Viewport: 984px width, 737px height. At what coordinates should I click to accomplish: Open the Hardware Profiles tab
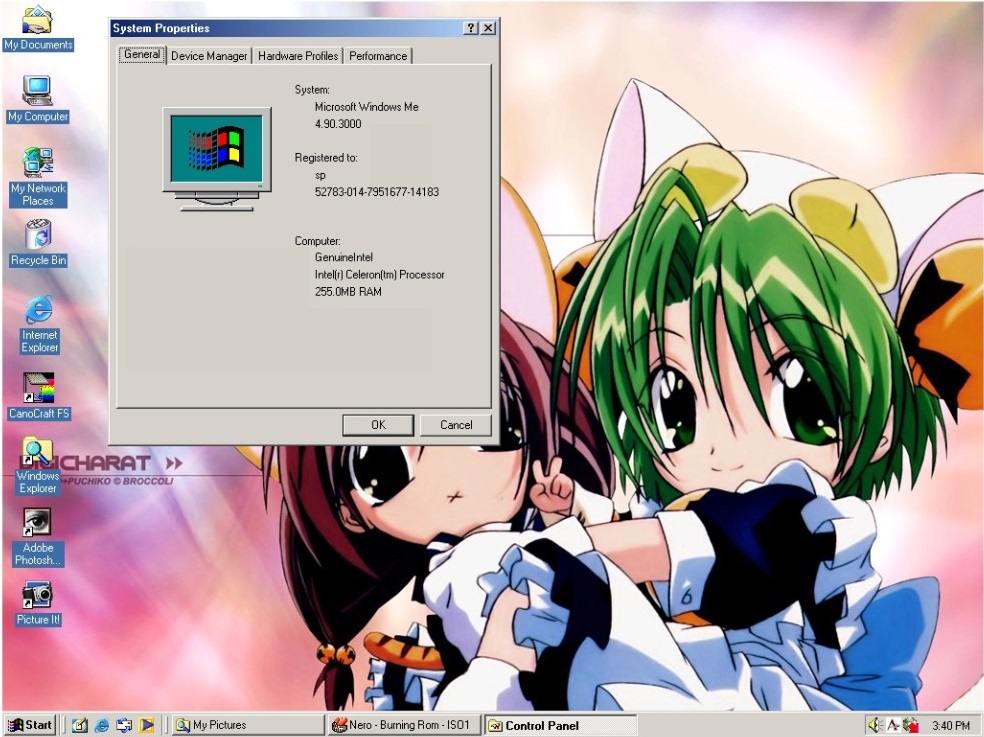point(297,56)
